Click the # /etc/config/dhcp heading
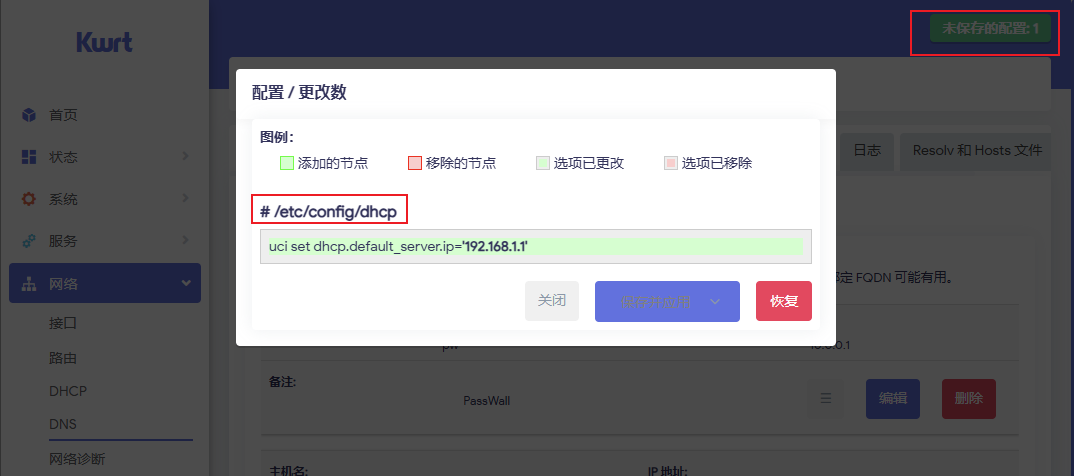 pyautogui.click(x=329, y=212)
